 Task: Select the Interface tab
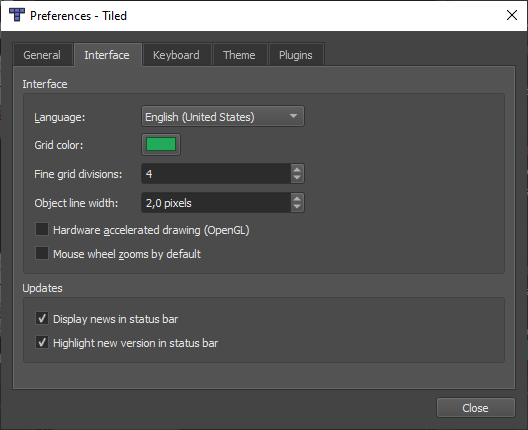[x=107, y=55]
